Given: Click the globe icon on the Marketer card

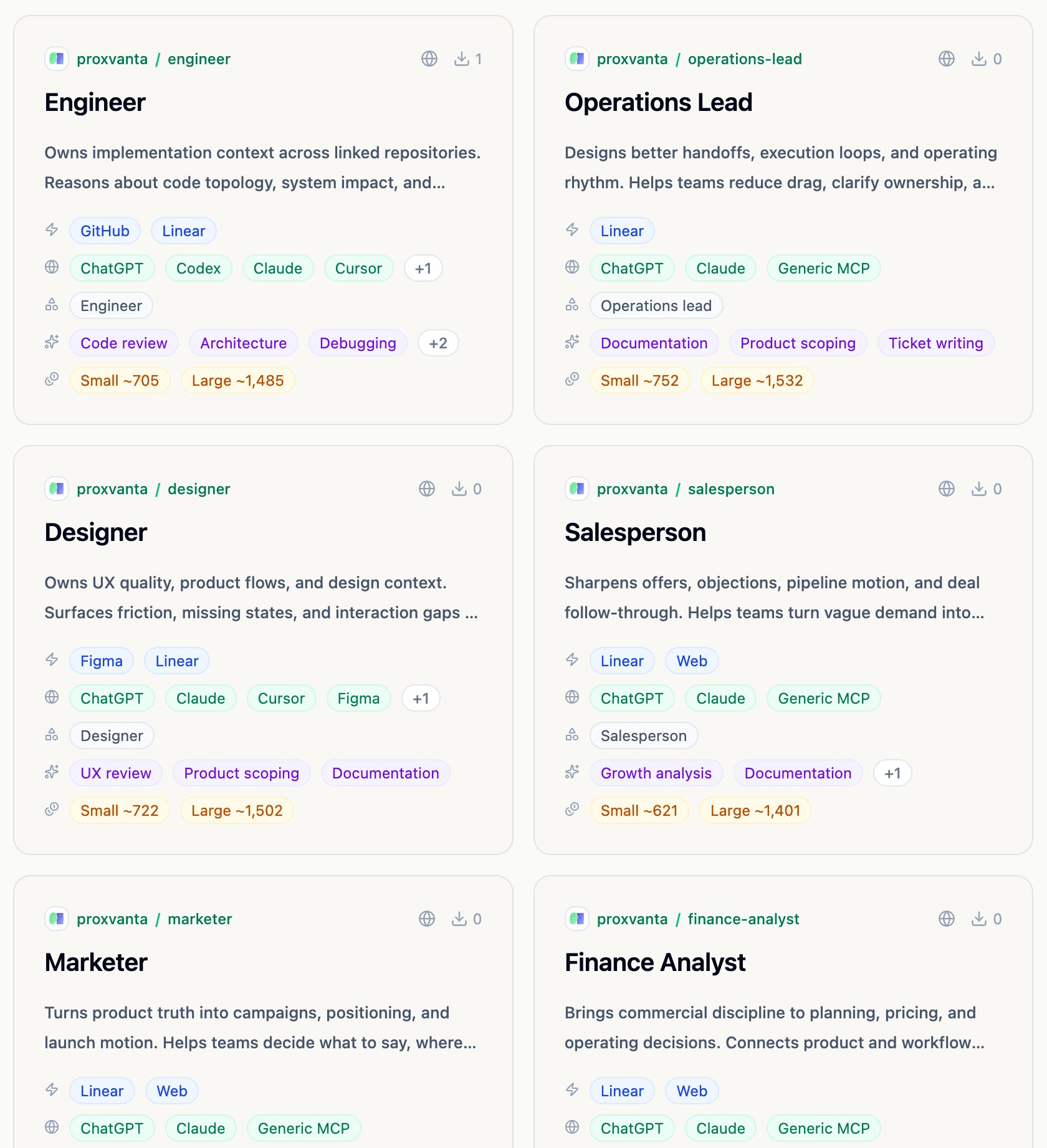Looking at the screenshot, I should tap(427, 919).
